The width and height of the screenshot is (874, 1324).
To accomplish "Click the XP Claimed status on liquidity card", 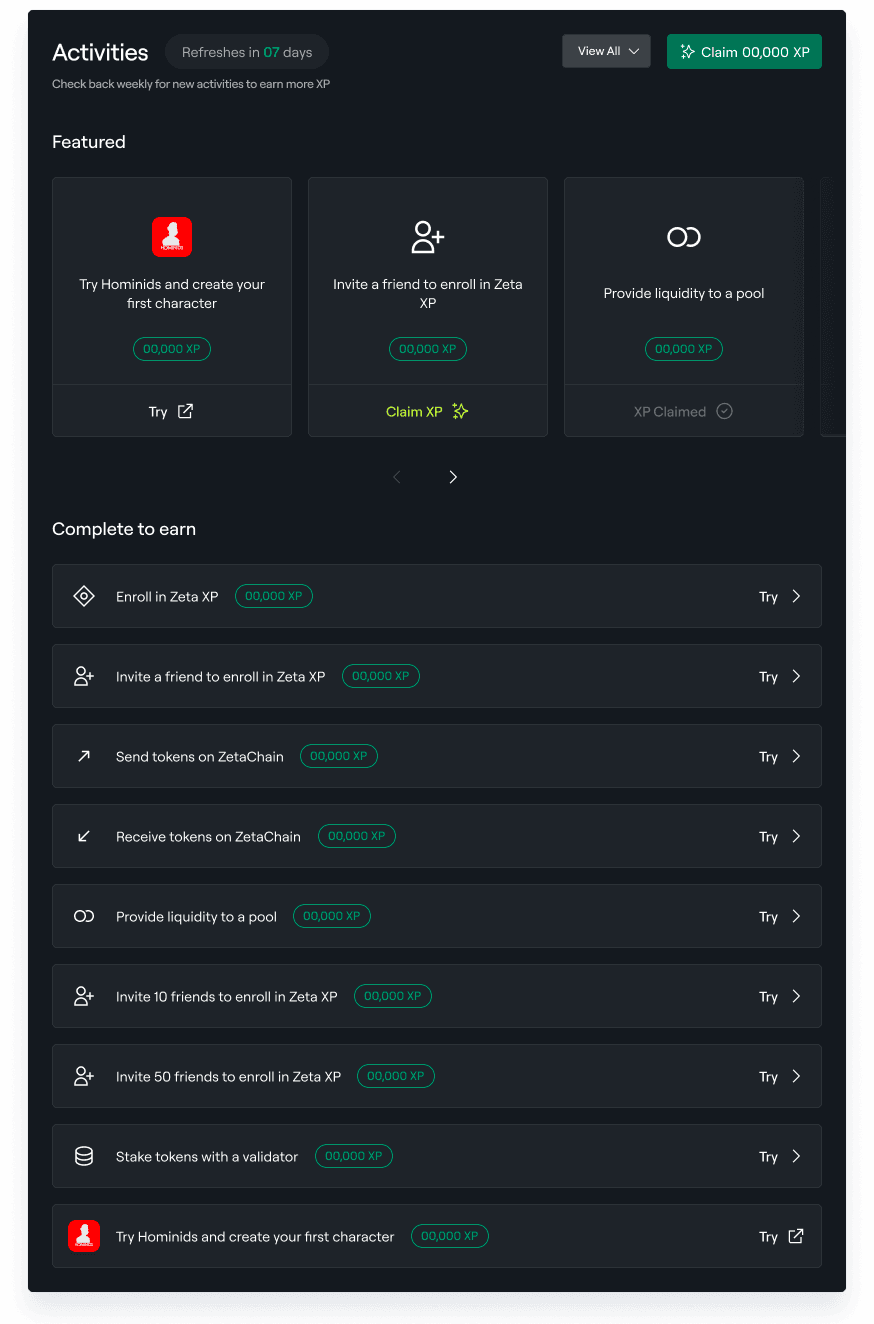I will coord(683,411).
